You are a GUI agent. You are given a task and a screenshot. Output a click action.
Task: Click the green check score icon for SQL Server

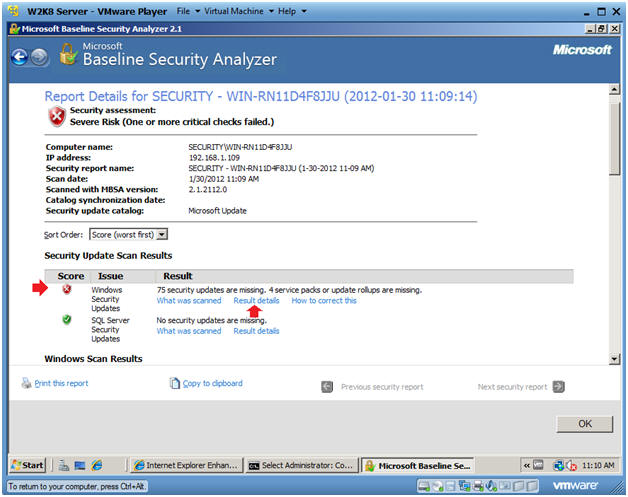[66, 320]
